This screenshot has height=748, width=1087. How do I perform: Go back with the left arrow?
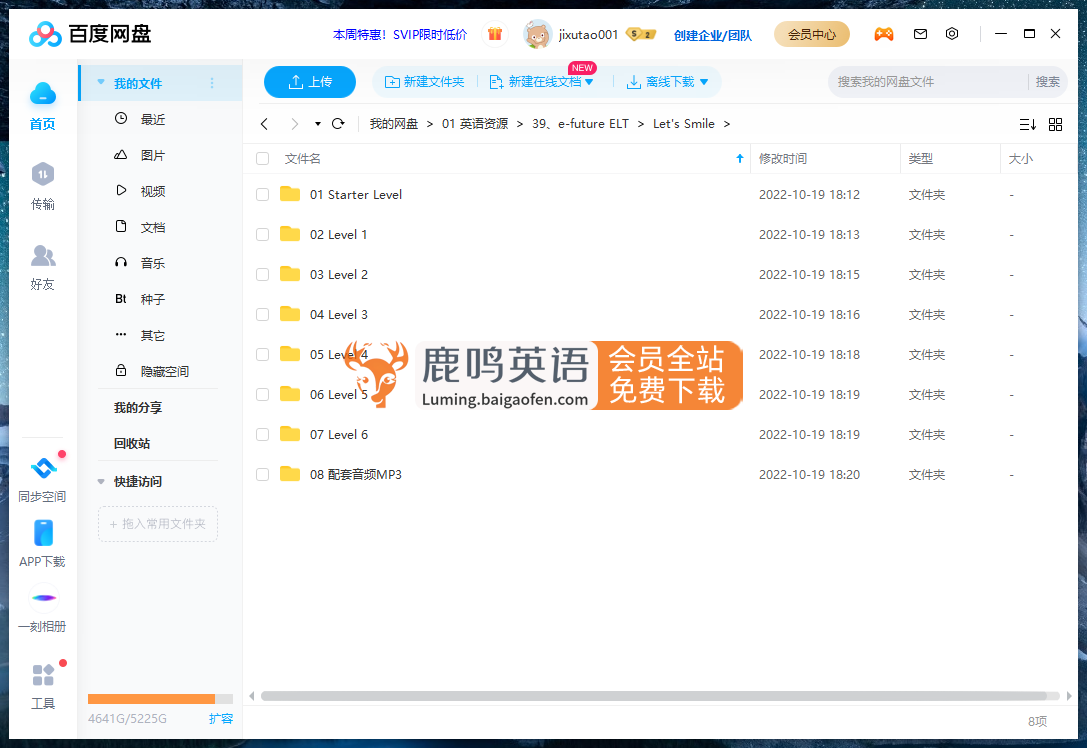(264, 124)
